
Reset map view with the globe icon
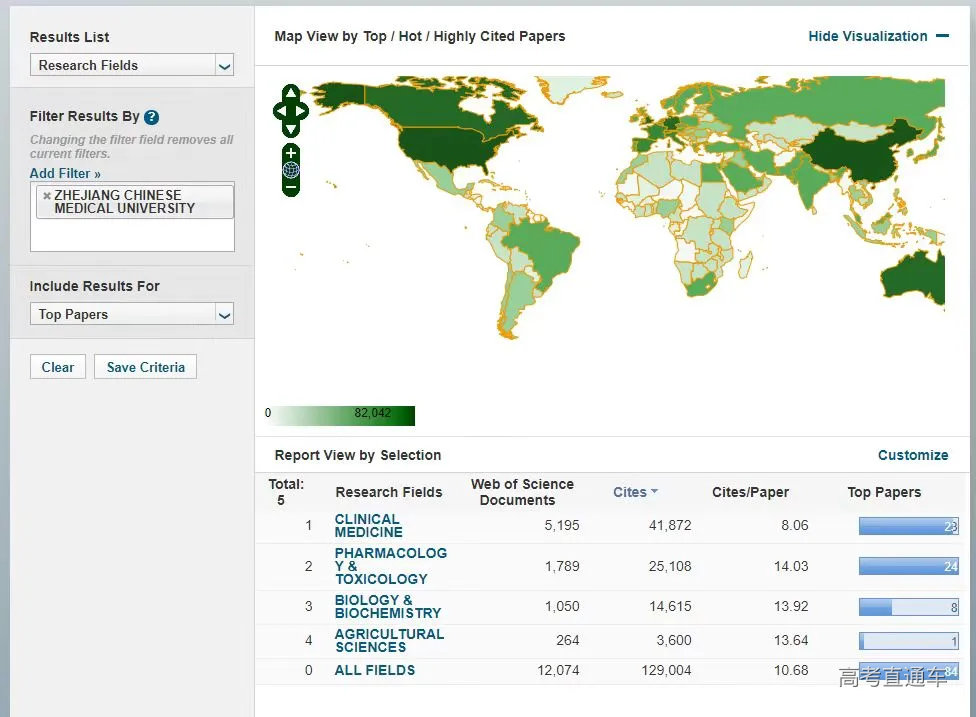291,170
